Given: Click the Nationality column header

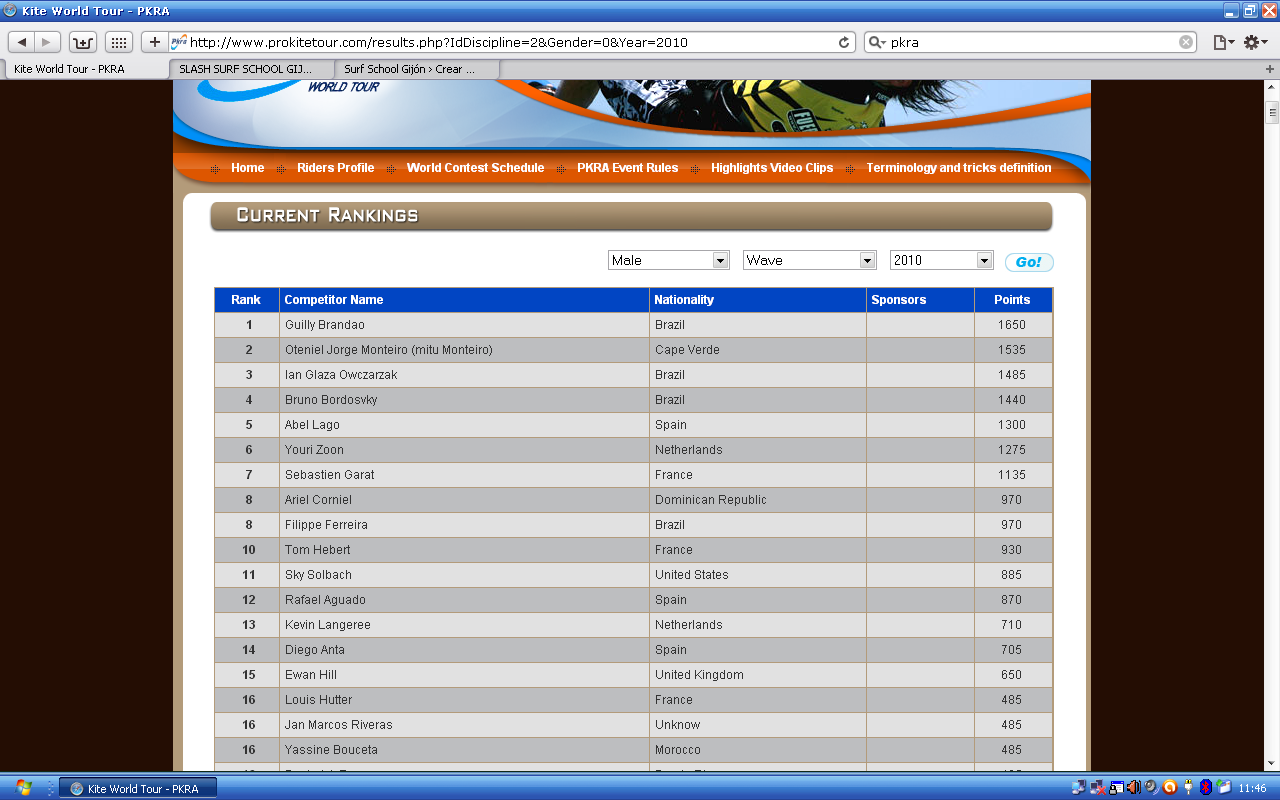Looking at the screenshot, I should point(758,300).
